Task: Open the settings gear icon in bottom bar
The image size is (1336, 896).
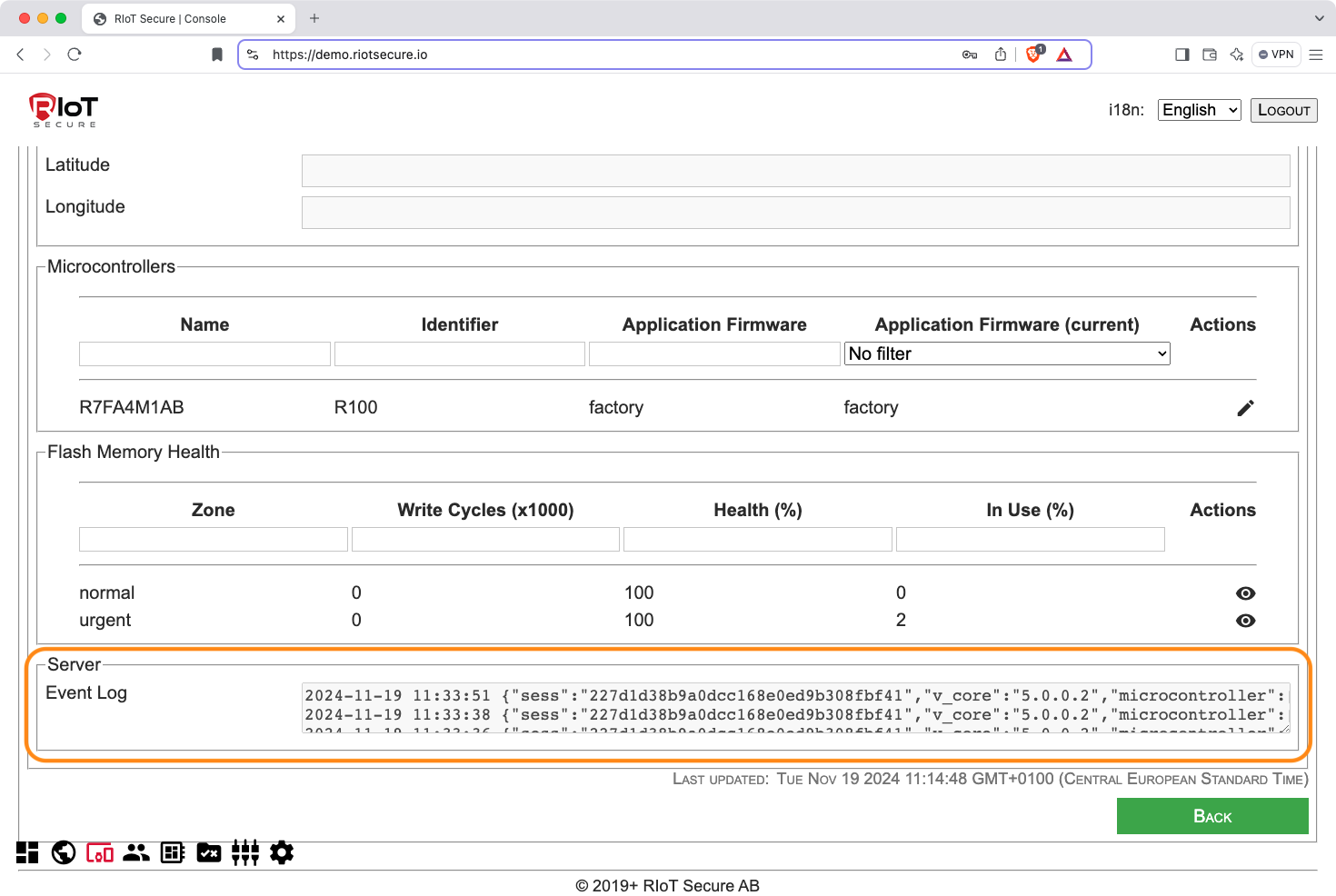Action: pos(282,852)
